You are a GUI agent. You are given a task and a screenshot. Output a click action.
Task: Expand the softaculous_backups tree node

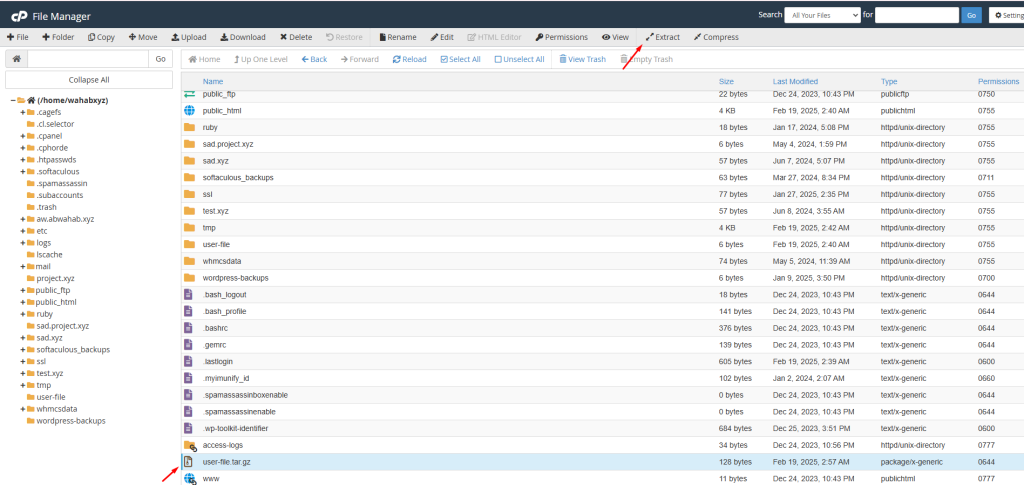[x=22, y=350]
